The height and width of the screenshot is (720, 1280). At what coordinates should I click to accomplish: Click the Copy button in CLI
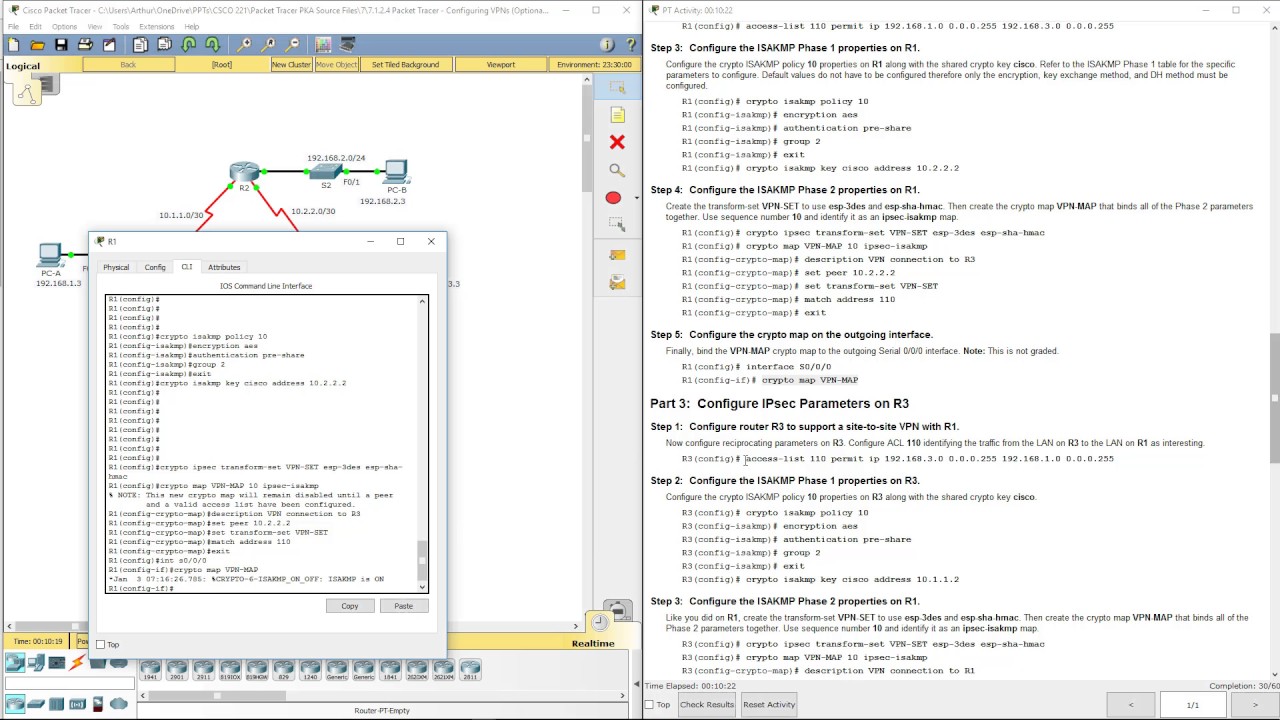(350, 606)
